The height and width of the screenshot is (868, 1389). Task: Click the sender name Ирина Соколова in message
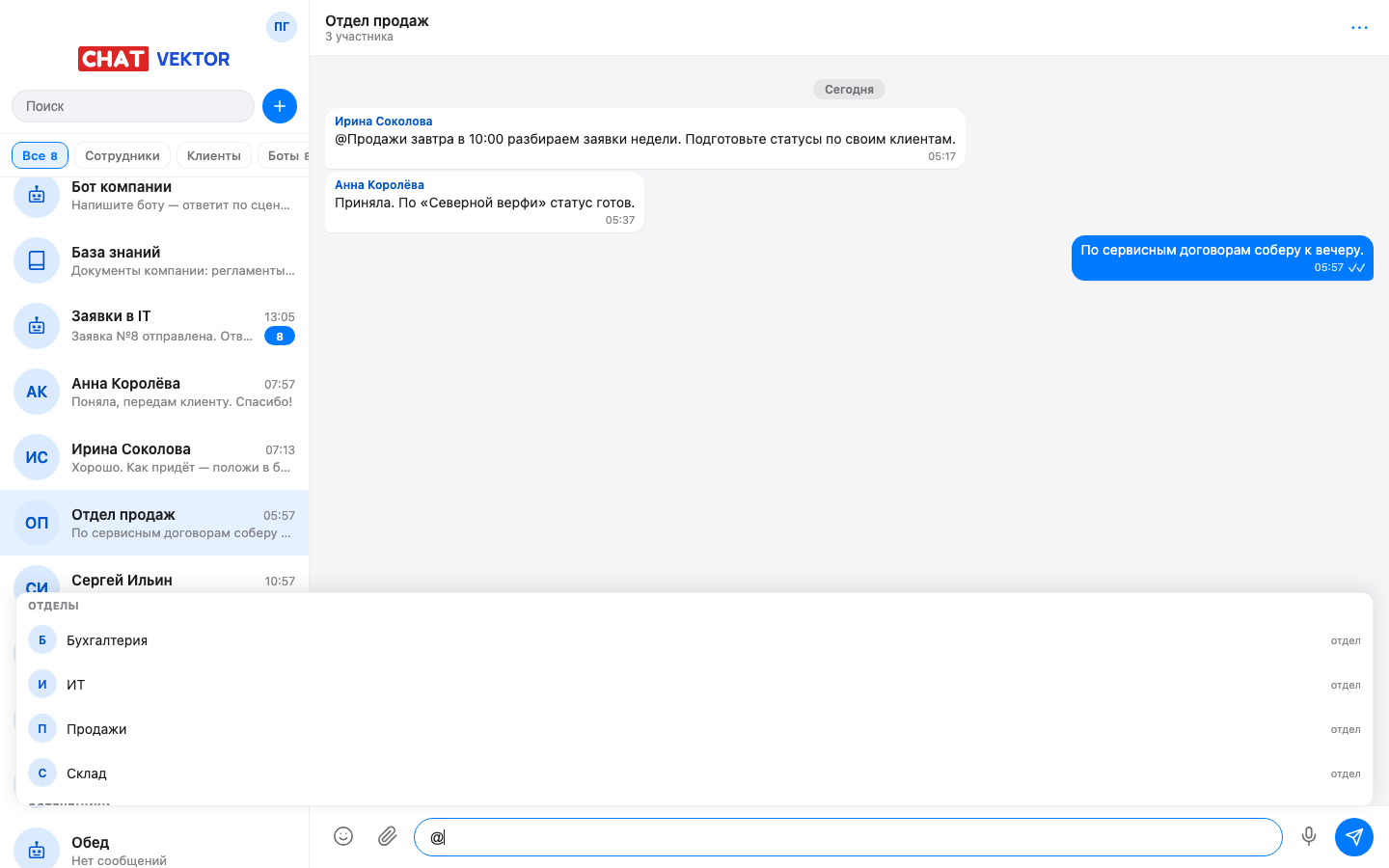click(383, 122)
